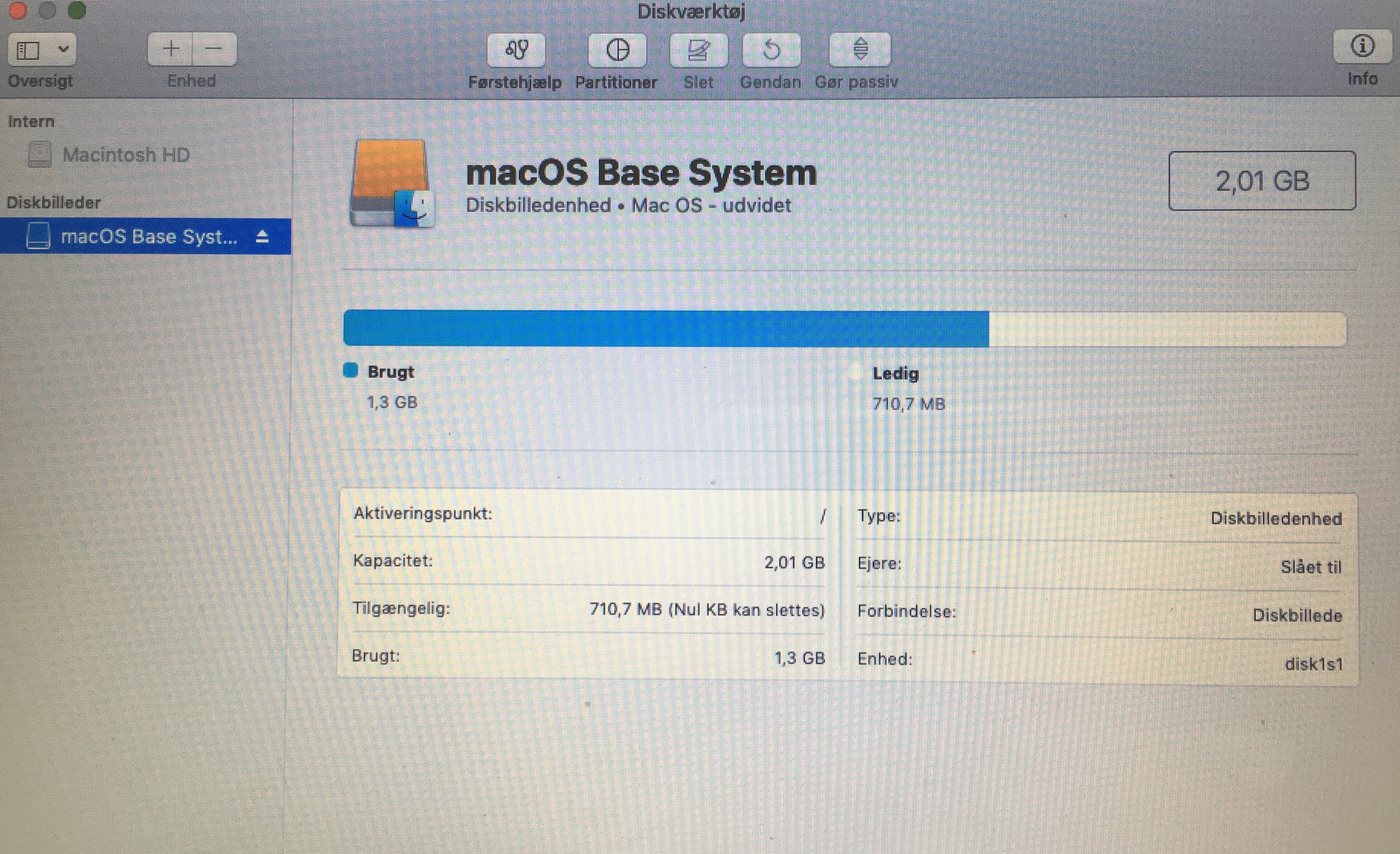
Task: Click the 'Ledig' legend label
Action: click(896, 374)
